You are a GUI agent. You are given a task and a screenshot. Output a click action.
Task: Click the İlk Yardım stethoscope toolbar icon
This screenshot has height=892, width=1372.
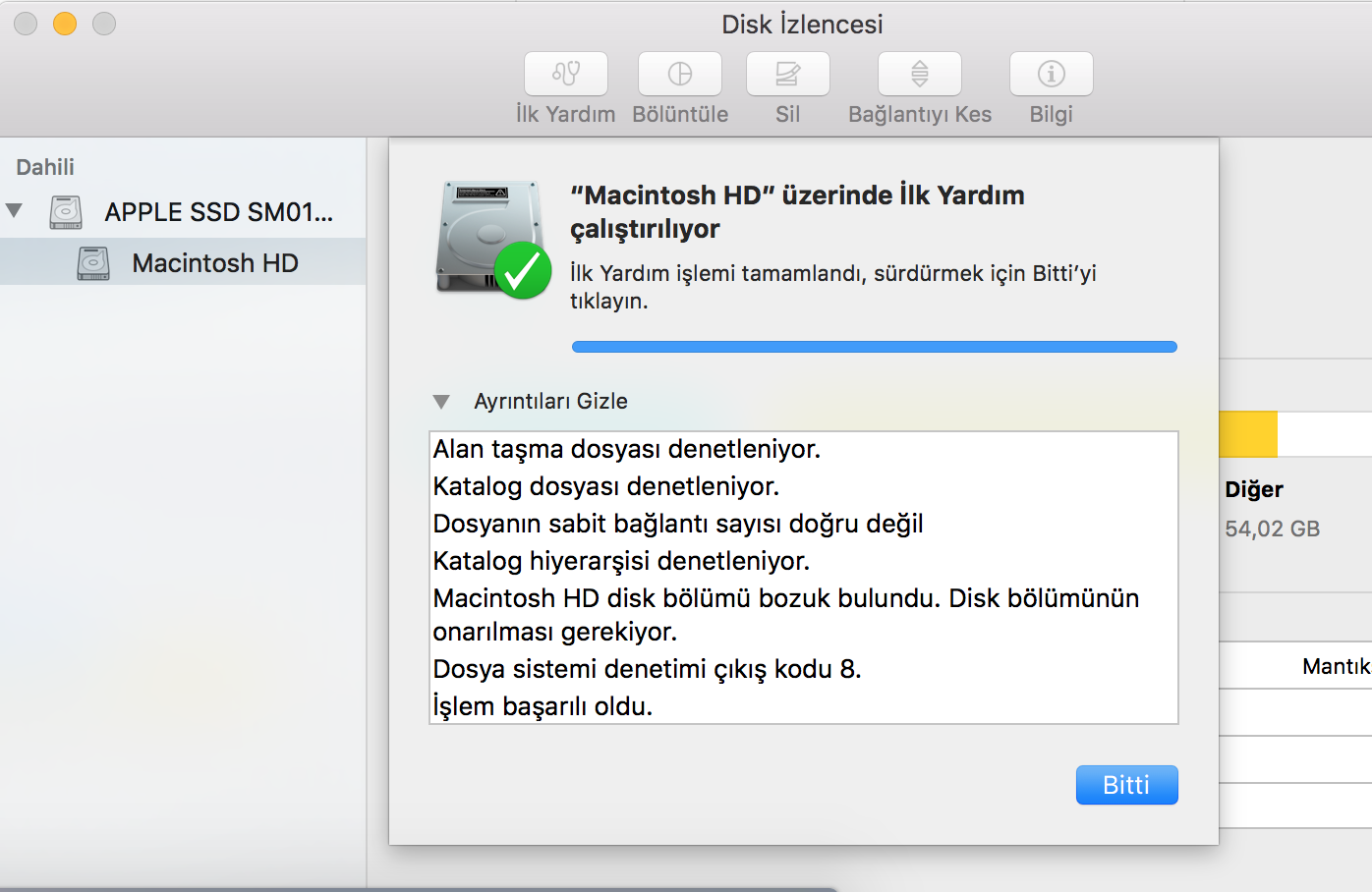point(566,74)
